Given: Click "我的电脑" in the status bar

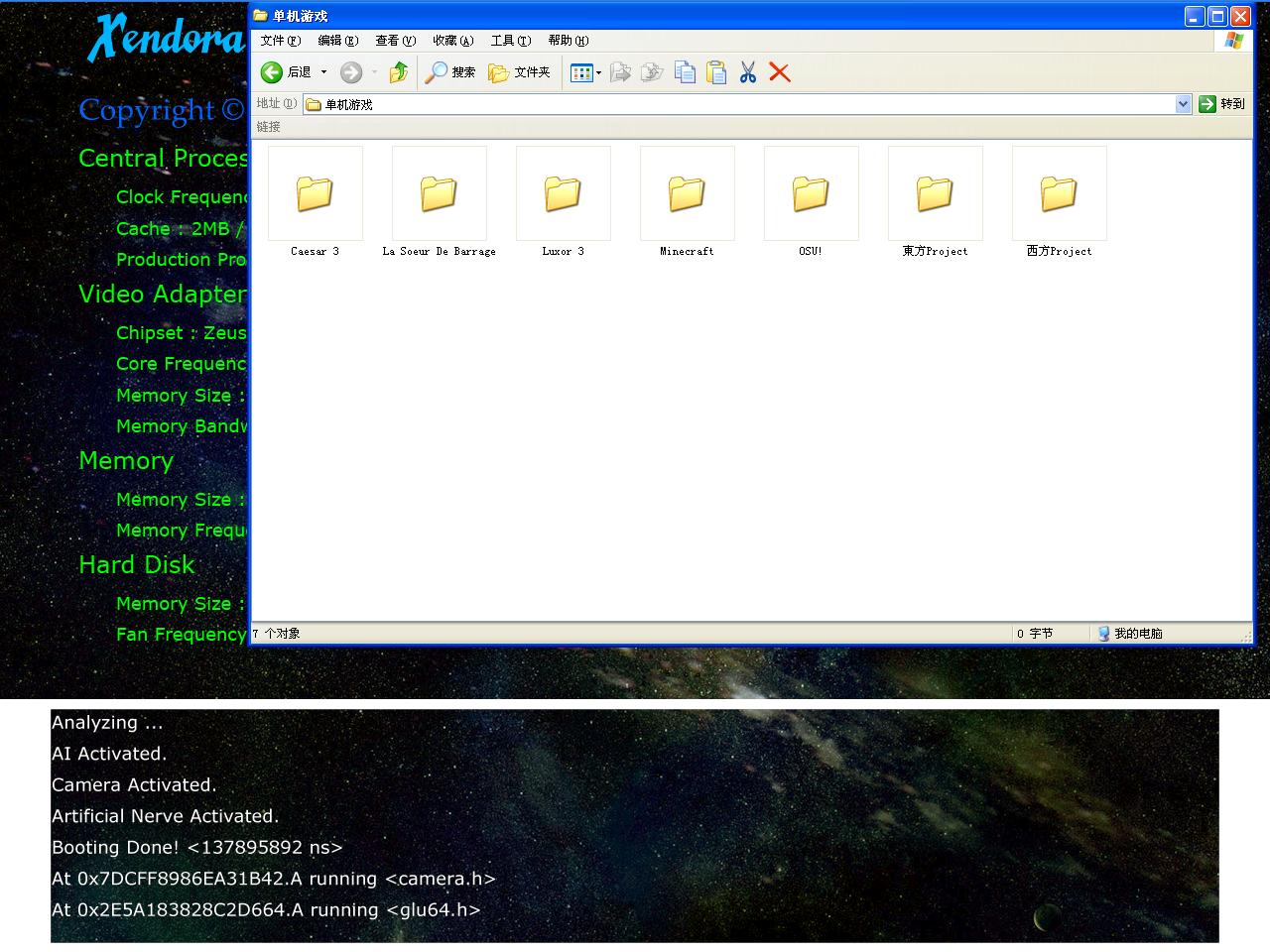Looking at the screenshot, I should click(x=1129, y=634).
